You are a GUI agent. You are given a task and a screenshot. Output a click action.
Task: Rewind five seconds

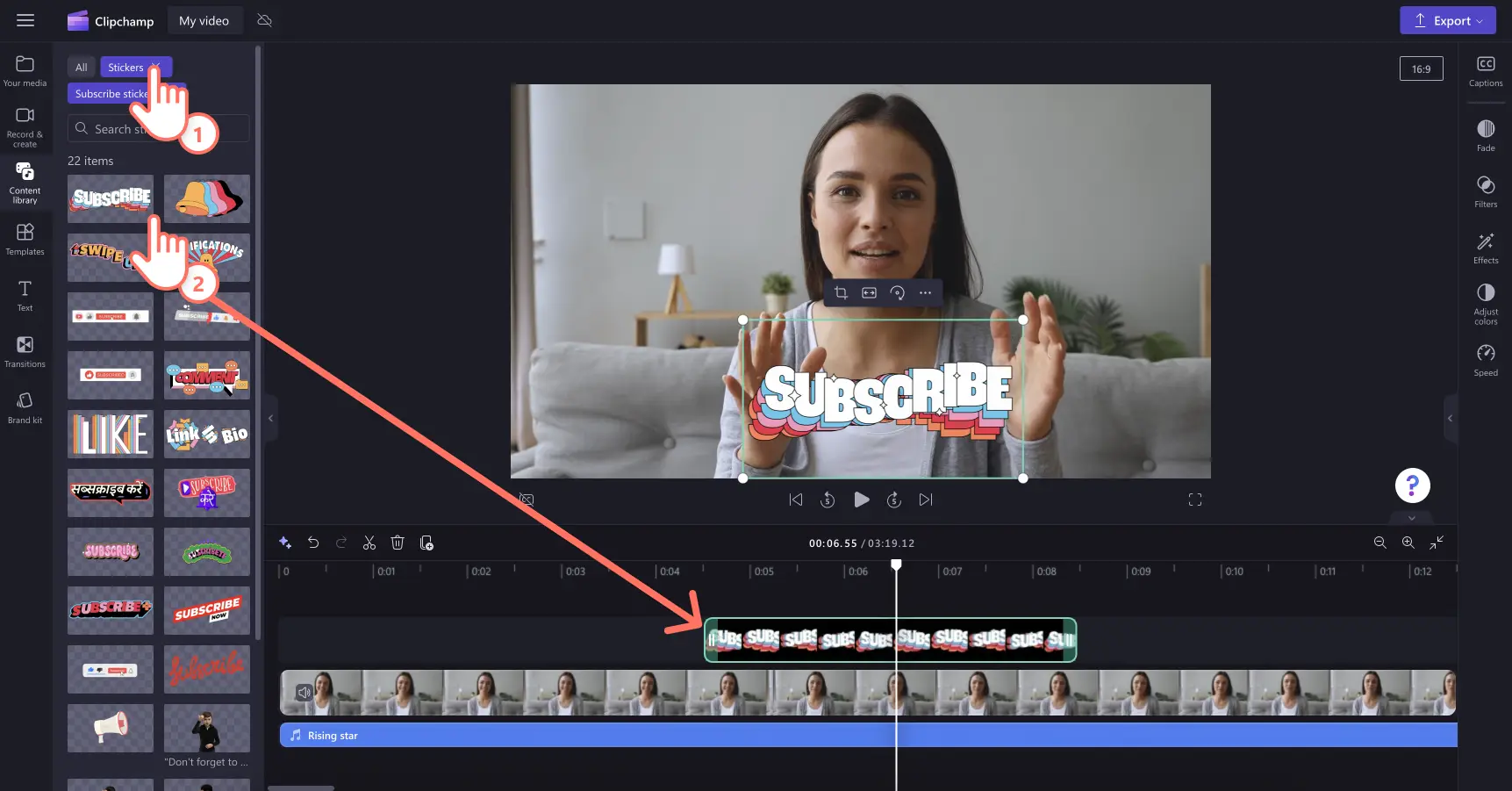(828, 500)
